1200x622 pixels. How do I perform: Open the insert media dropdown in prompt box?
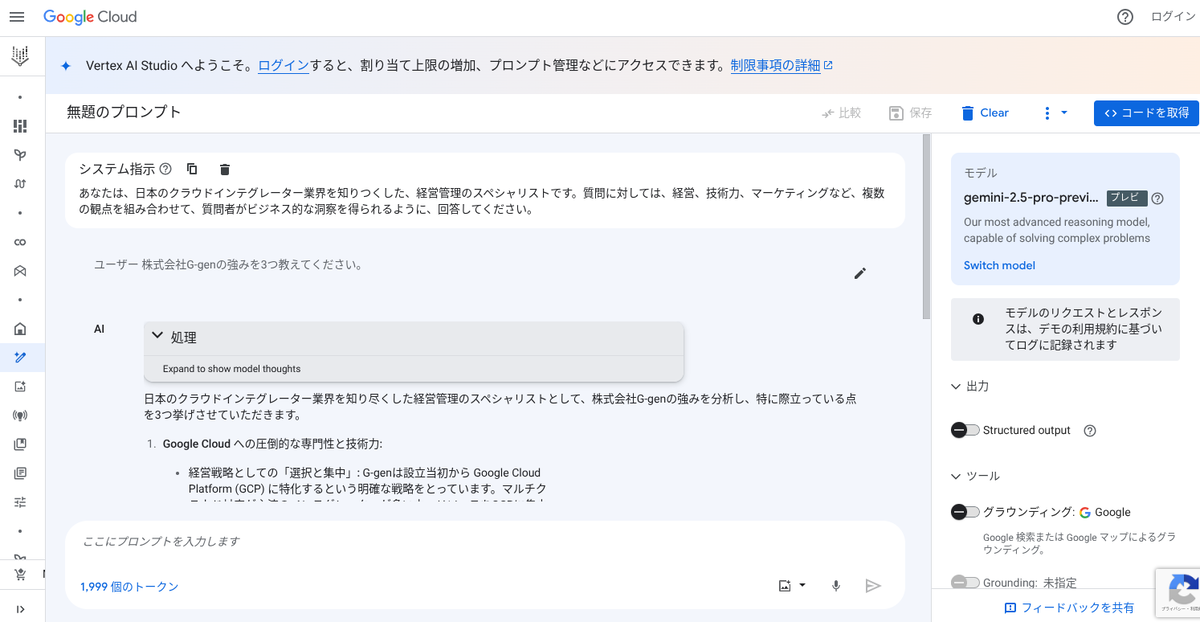[792, 586]
